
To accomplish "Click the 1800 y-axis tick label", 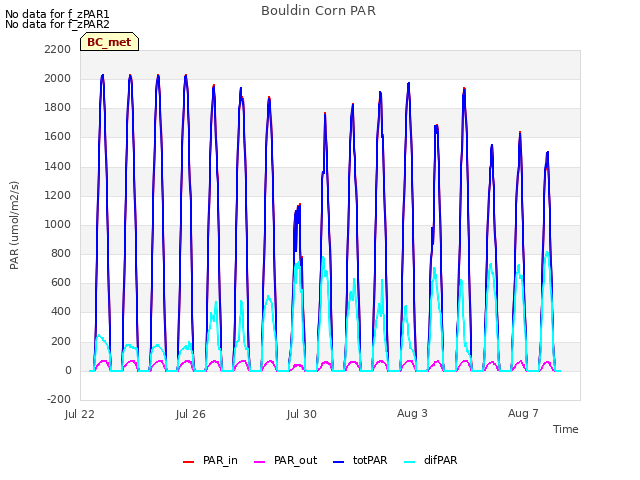I will (x=58, y=107).
